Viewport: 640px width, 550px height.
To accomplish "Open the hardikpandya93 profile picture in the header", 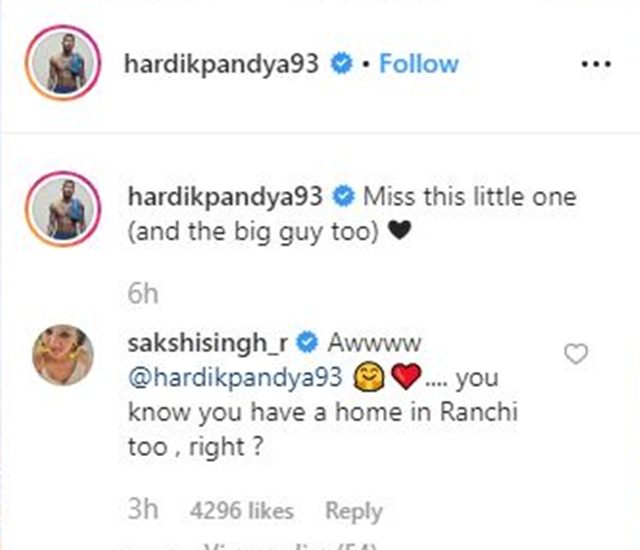I will [63, 62].
